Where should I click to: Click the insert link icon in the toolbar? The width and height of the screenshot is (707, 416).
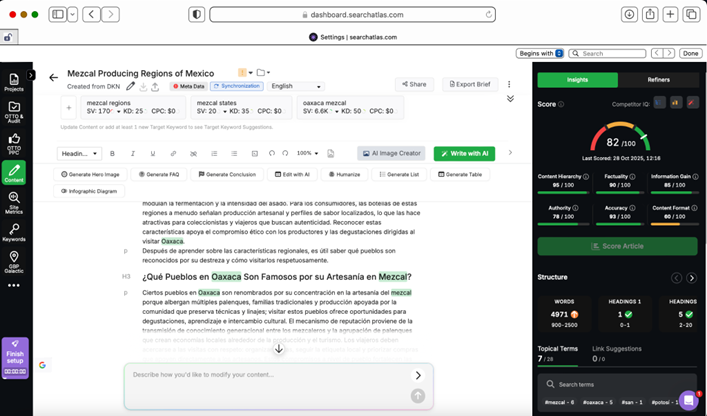coord(173,154)
